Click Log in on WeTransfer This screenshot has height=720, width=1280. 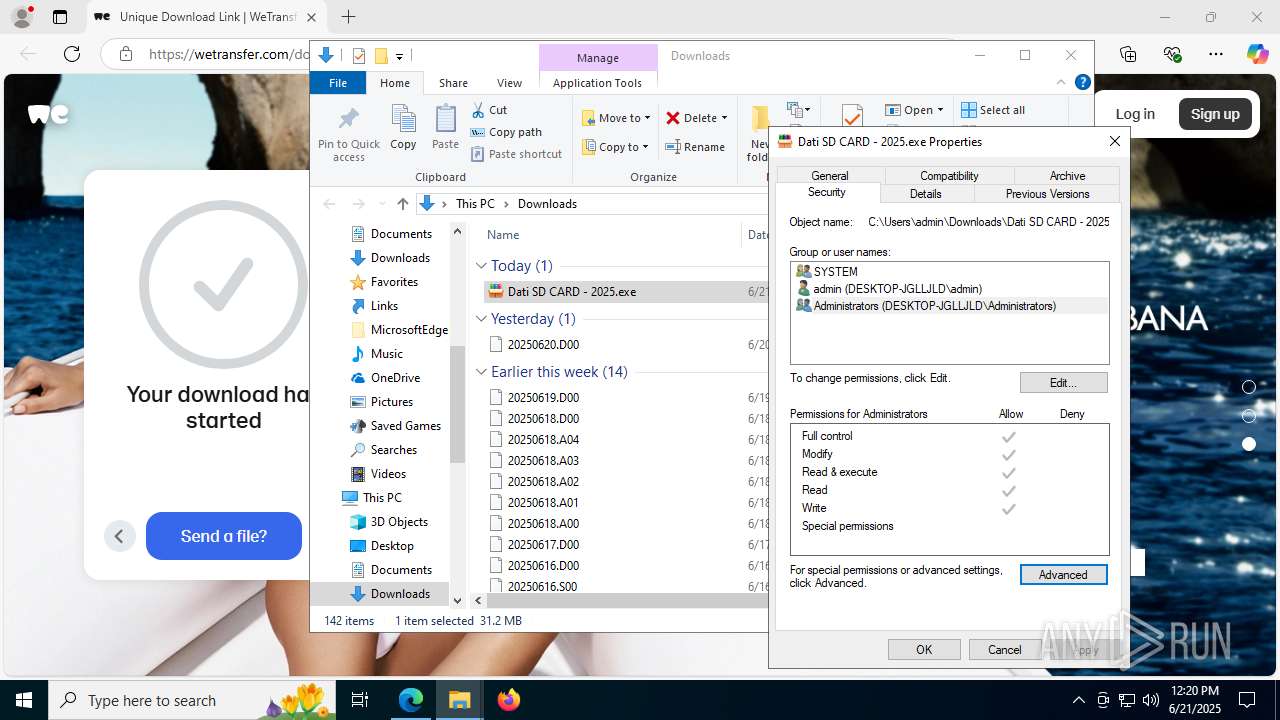coord(1135,114)
